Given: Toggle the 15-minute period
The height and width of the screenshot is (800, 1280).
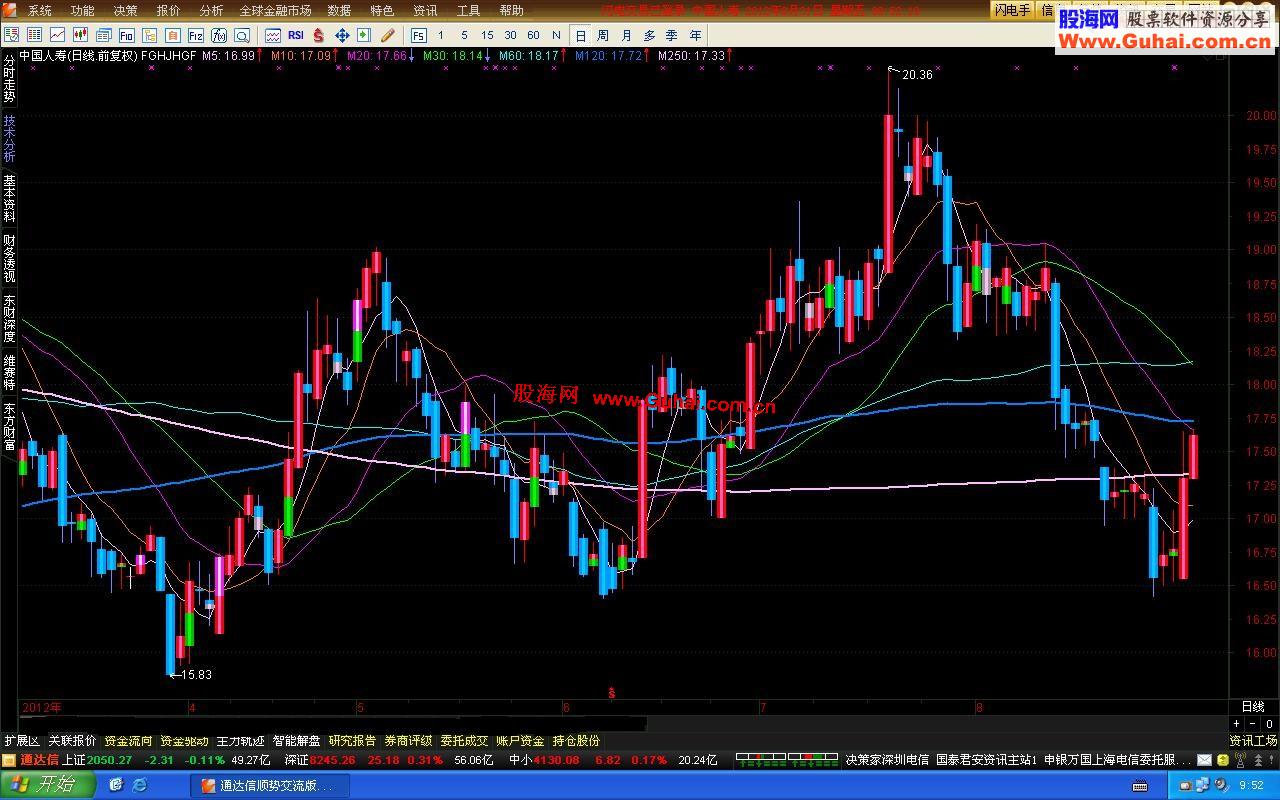Looking at the screenshot, I should [x=487, y=35].
